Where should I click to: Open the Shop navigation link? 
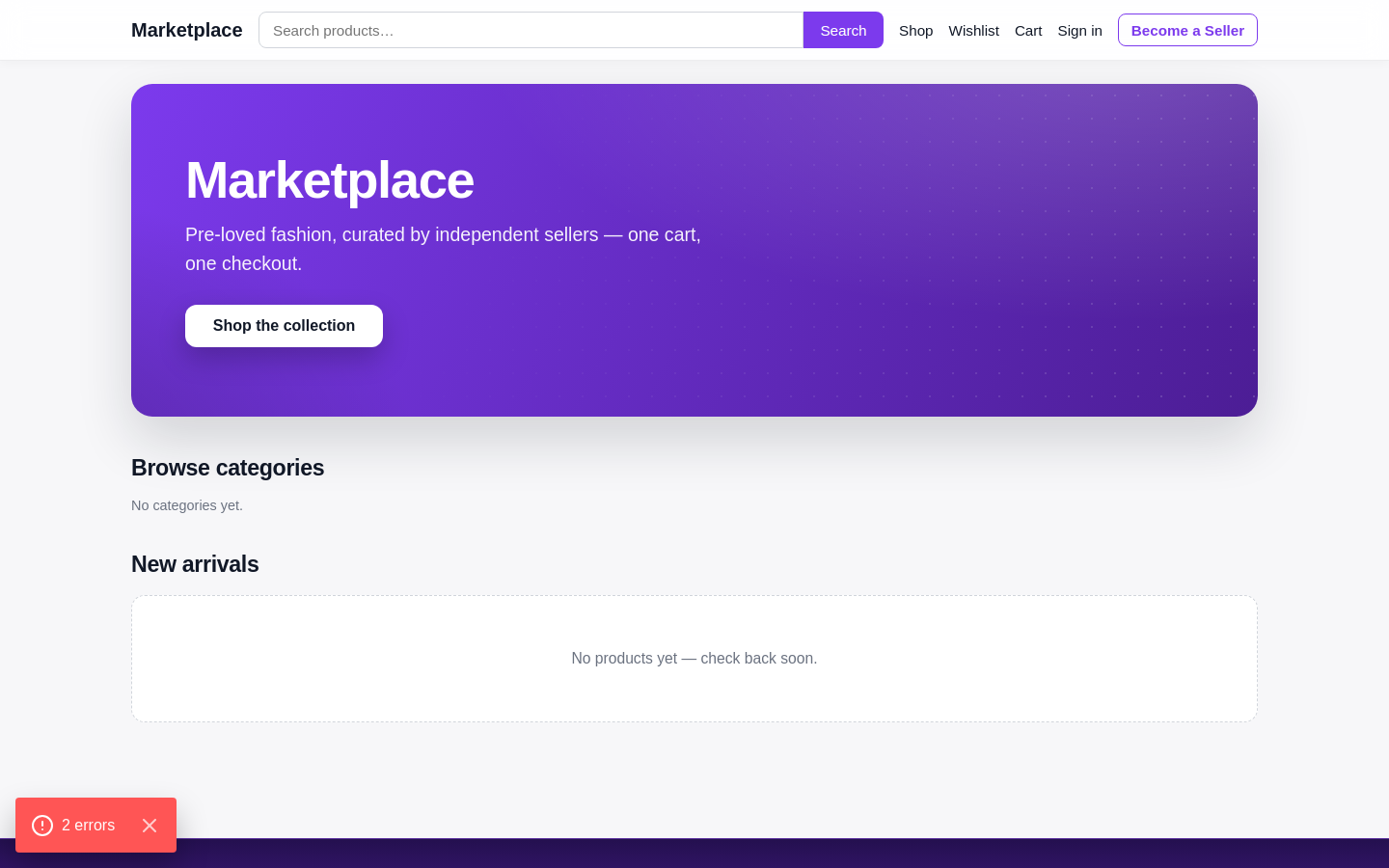coord(916,31)
